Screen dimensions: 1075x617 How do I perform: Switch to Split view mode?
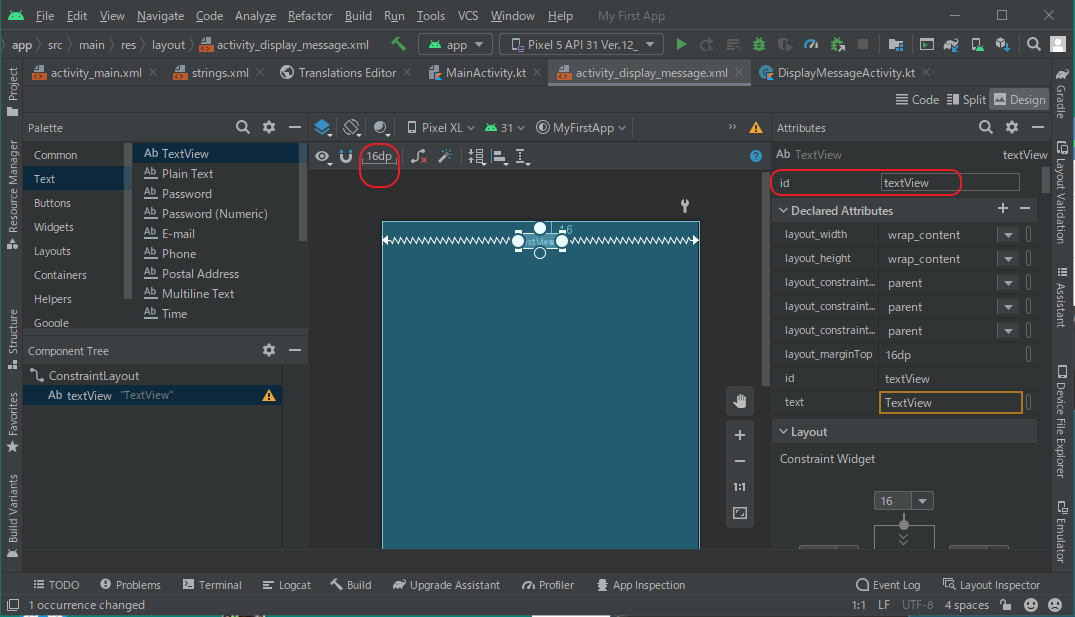coord(965,99)
